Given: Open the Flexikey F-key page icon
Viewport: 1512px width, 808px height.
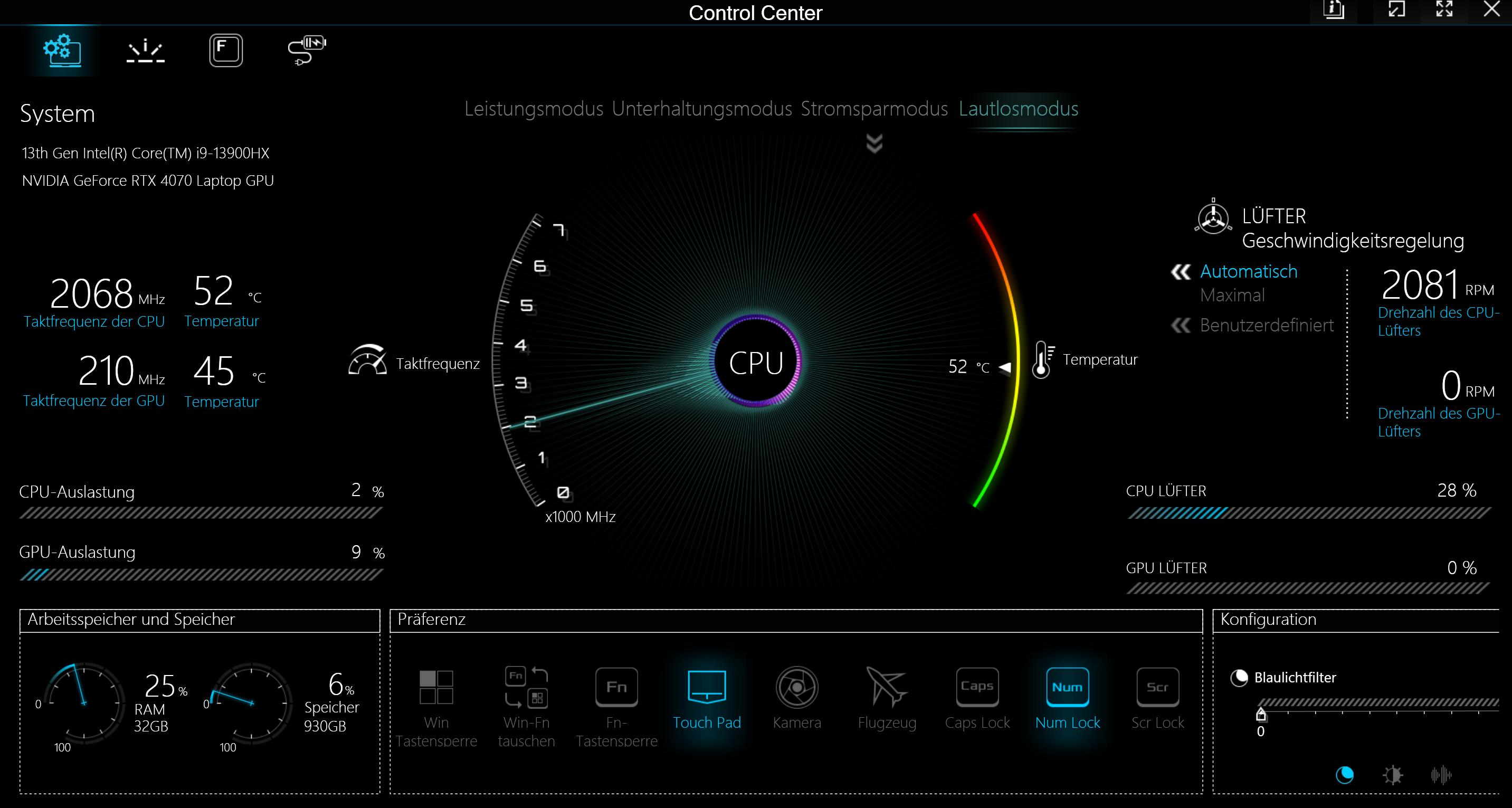Looking at the screenshot, I should 226,51.
